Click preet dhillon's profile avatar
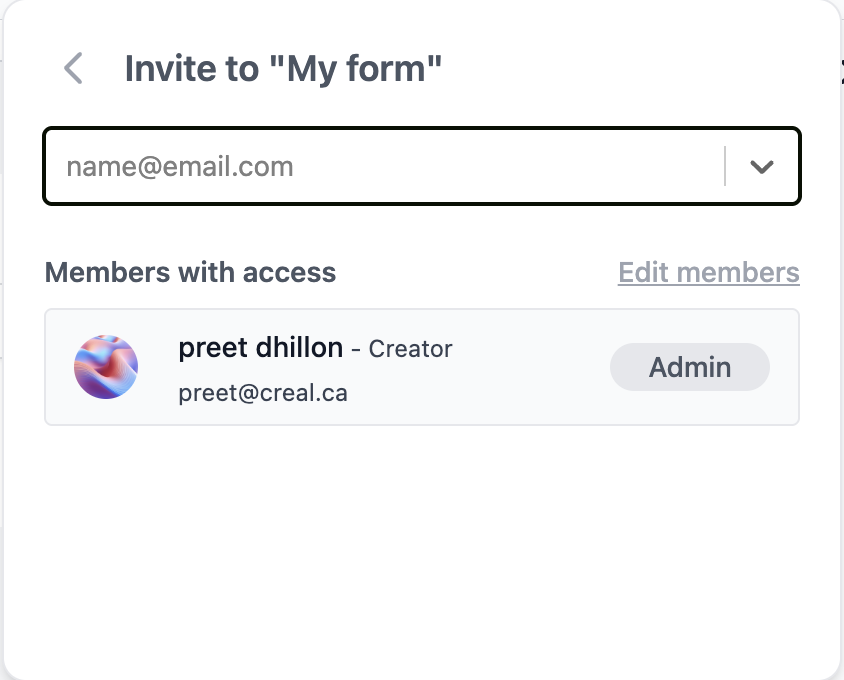Image resolution: width=844 pixels, height=680 pixels. 106,367
